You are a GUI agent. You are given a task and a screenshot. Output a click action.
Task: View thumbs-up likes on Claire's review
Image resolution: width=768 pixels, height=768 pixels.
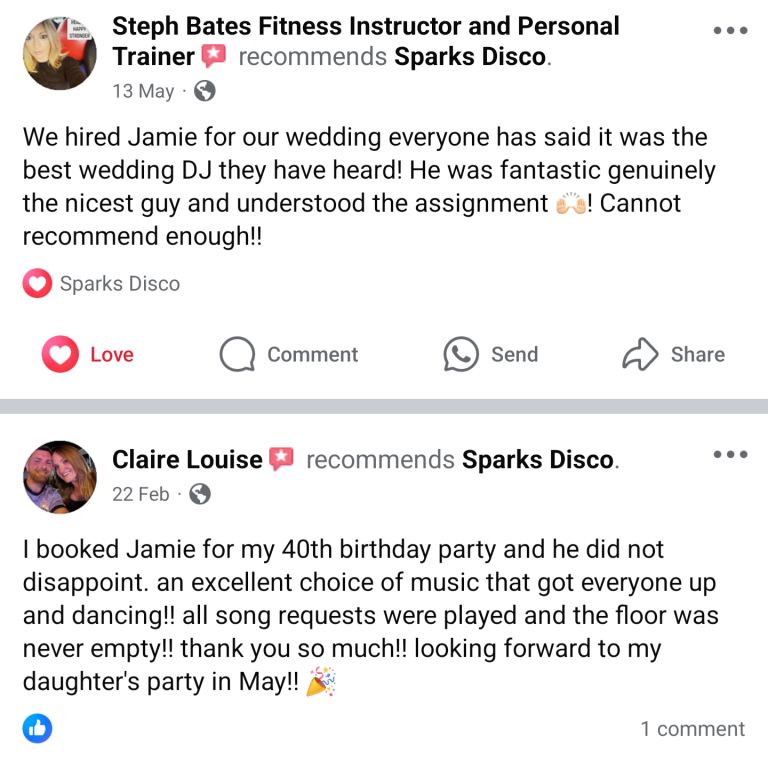[x=37, y=728]
